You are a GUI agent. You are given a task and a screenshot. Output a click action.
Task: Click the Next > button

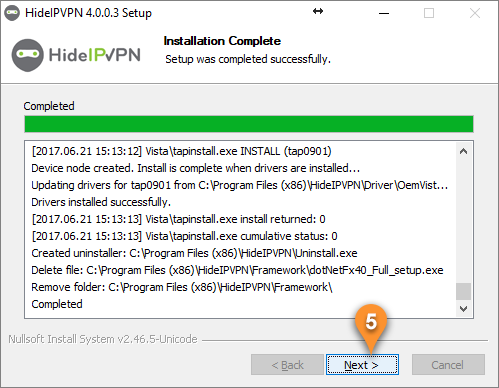click(x=362, y=365)
